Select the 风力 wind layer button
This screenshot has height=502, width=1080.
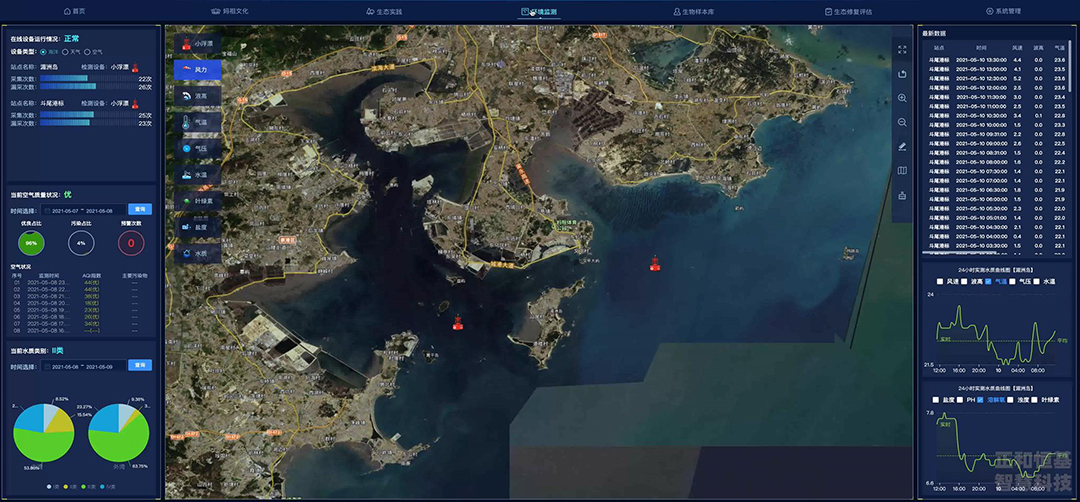coord(197,70)
